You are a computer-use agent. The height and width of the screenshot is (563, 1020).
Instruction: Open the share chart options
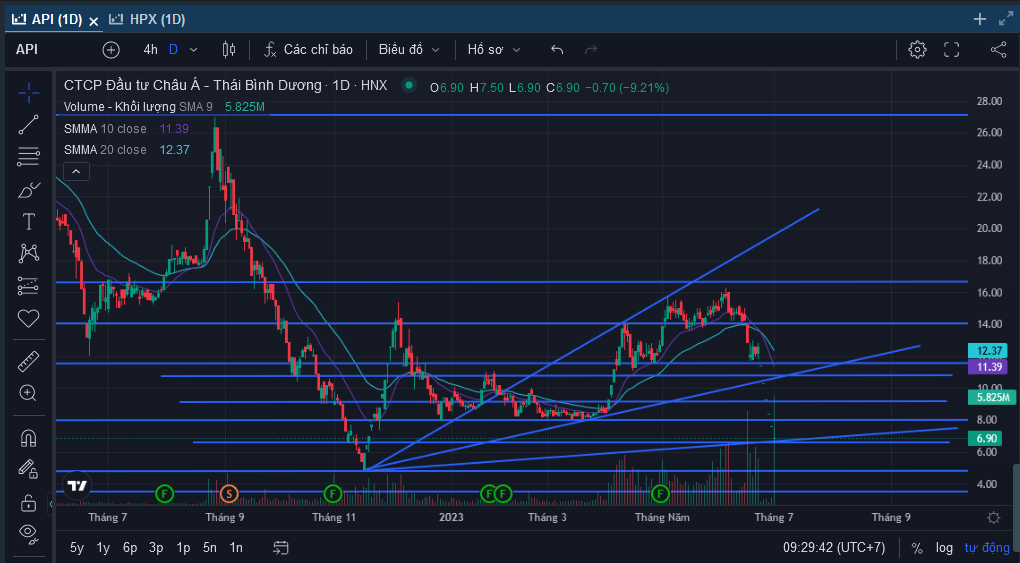point(999,49)
